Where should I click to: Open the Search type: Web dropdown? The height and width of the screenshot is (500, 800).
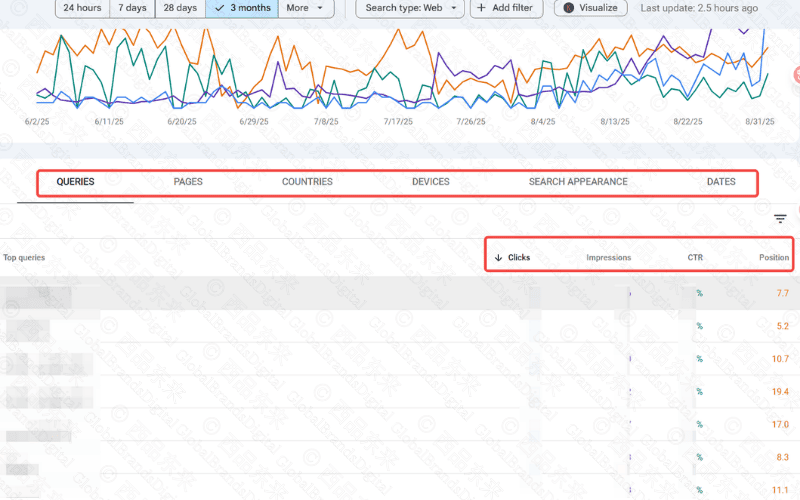pos(410,8)
